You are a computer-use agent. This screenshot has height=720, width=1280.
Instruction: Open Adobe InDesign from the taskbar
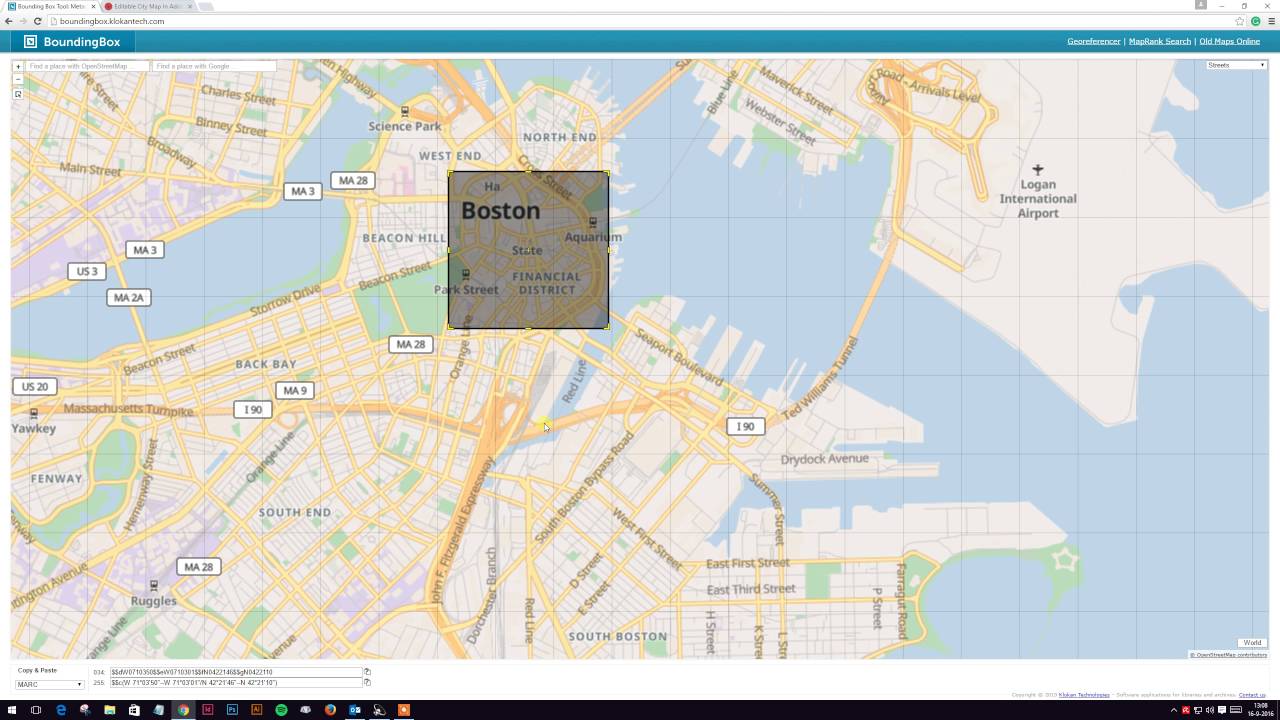[208, 710]
